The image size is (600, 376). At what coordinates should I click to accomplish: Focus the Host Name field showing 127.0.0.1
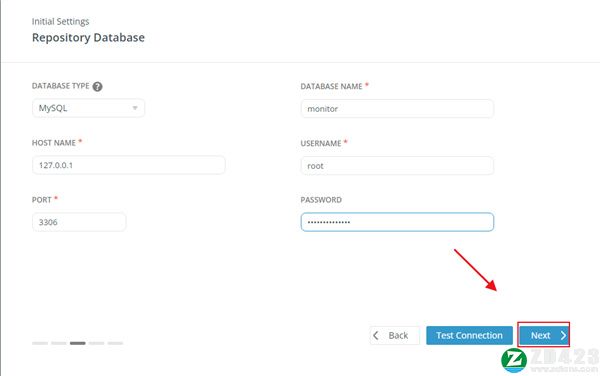tap(129, 165)
